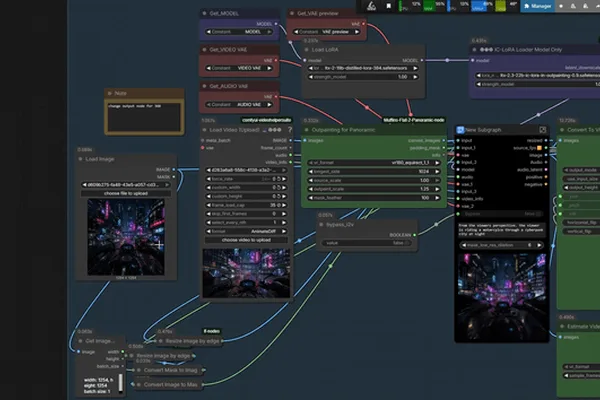Select the Convert Mask to Image node
Screen dimensions: 600x400
(168, 370)
